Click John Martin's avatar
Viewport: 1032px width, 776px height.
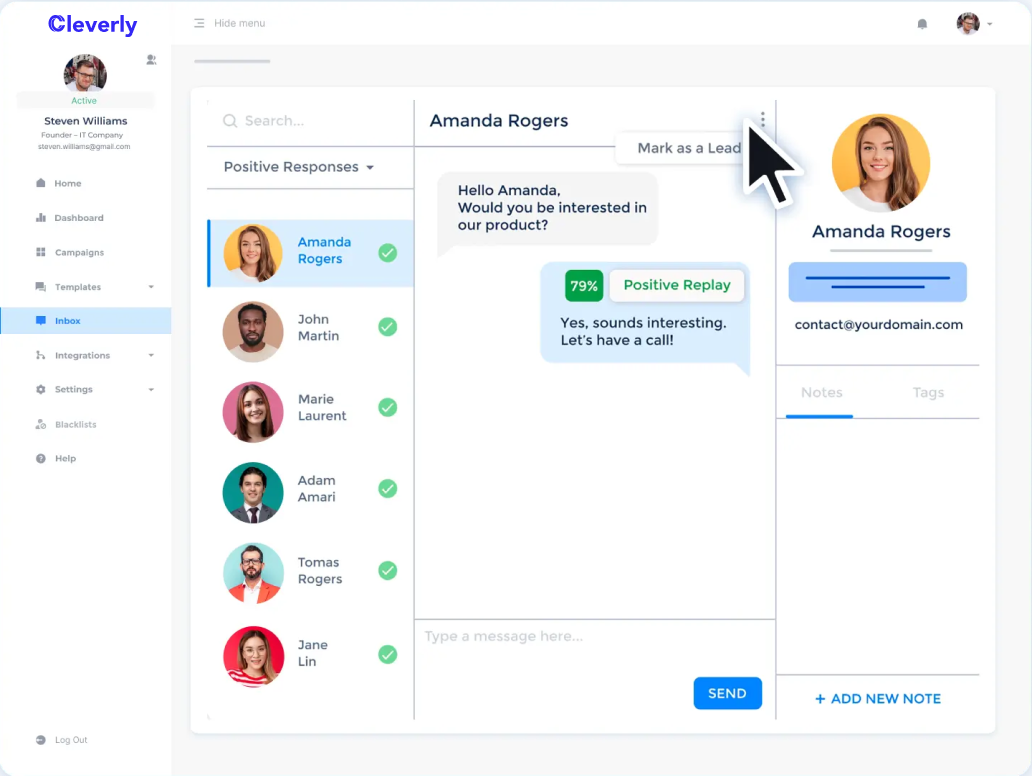(x=253, y=332)
